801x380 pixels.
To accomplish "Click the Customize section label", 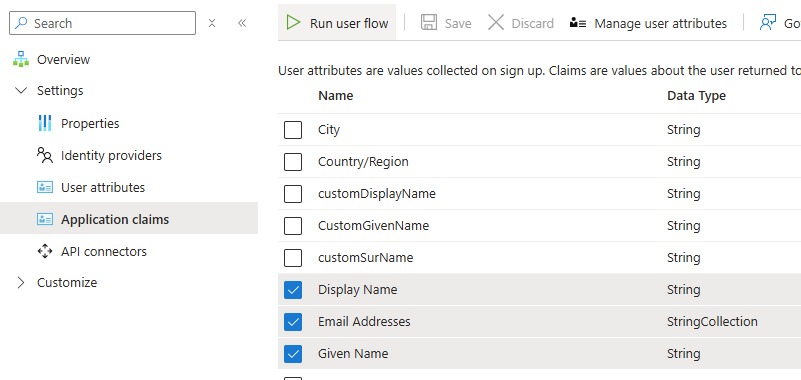I will coord(67,282).
